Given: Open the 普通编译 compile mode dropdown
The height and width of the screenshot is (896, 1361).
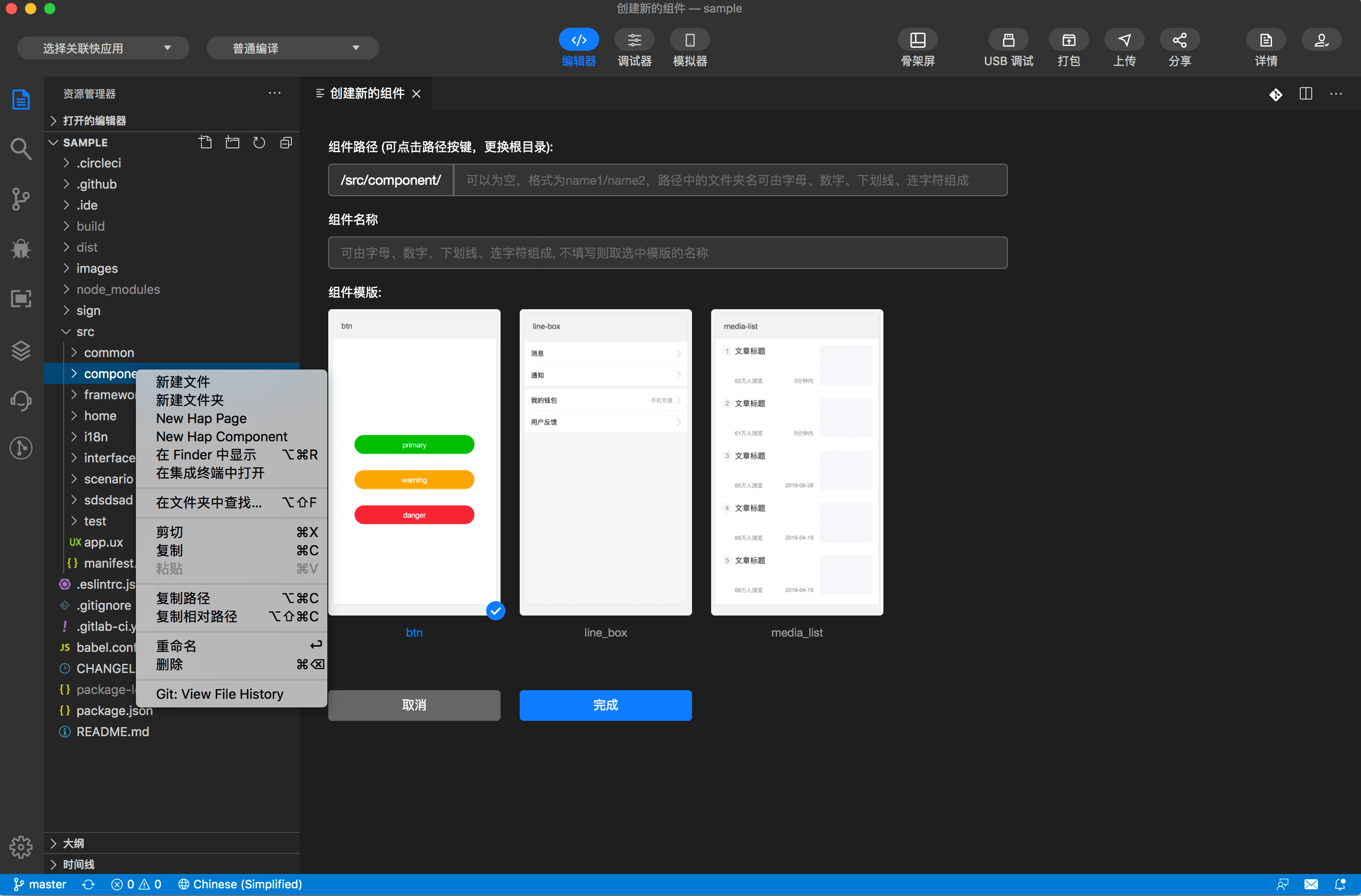Looking at the screenshot, I should pyautogui.click(x=292, y=48).
